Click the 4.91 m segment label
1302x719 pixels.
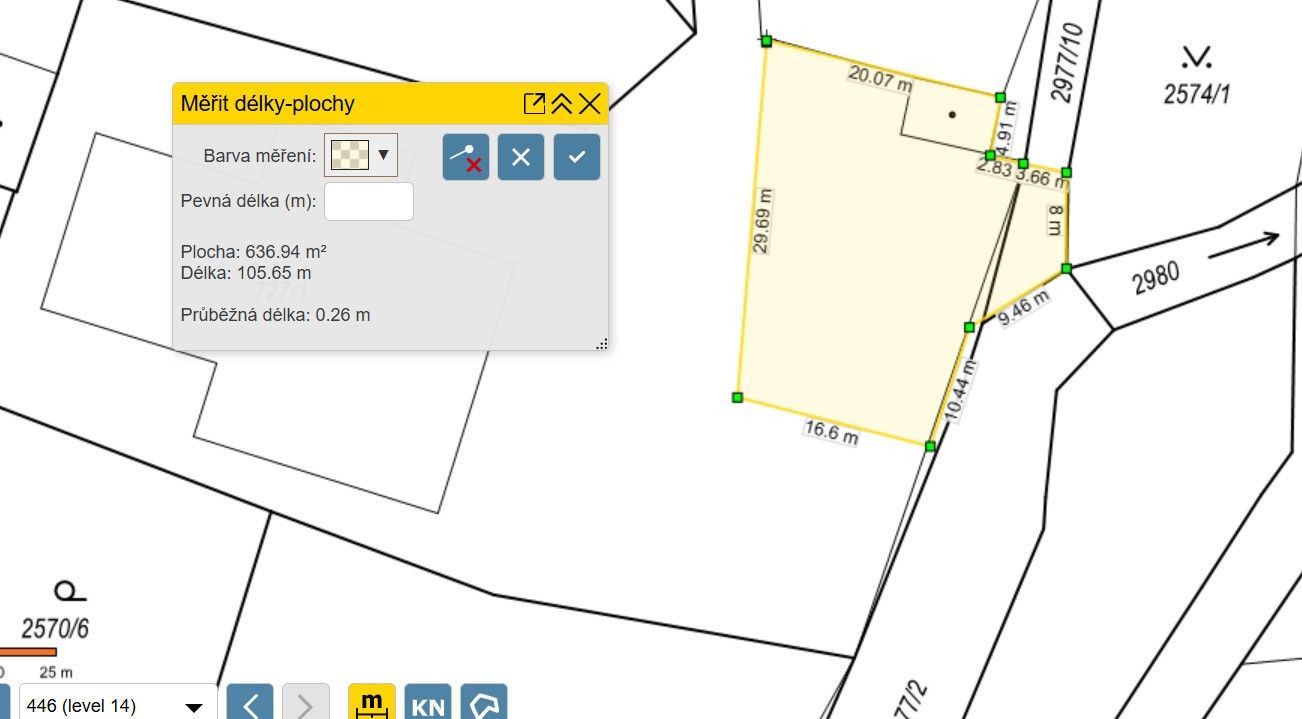1008,127
